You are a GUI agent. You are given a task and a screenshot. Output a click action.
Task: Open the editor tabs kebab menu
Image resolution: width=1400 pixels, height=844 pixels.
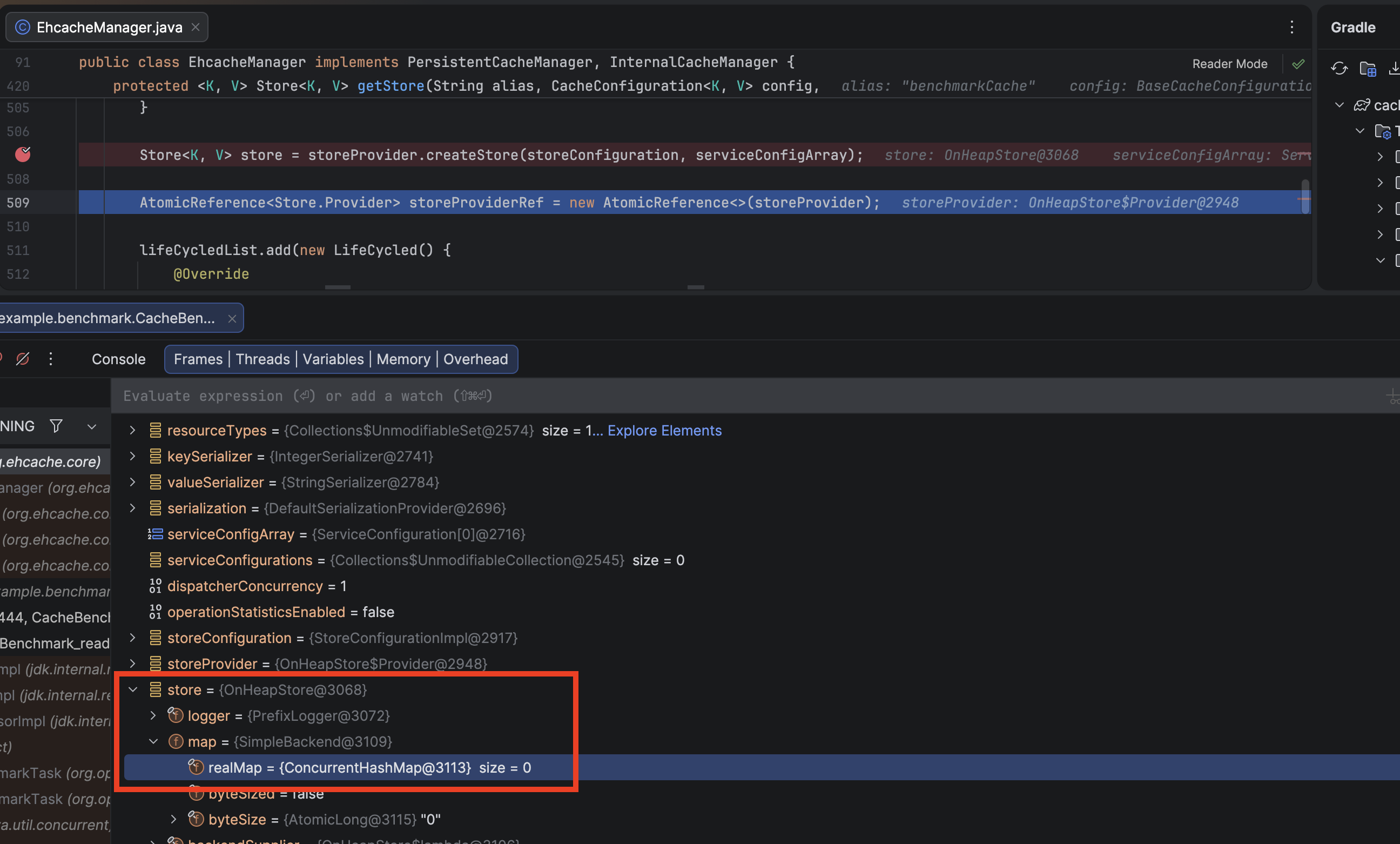pyautogui.click(x=1291, y=27)
